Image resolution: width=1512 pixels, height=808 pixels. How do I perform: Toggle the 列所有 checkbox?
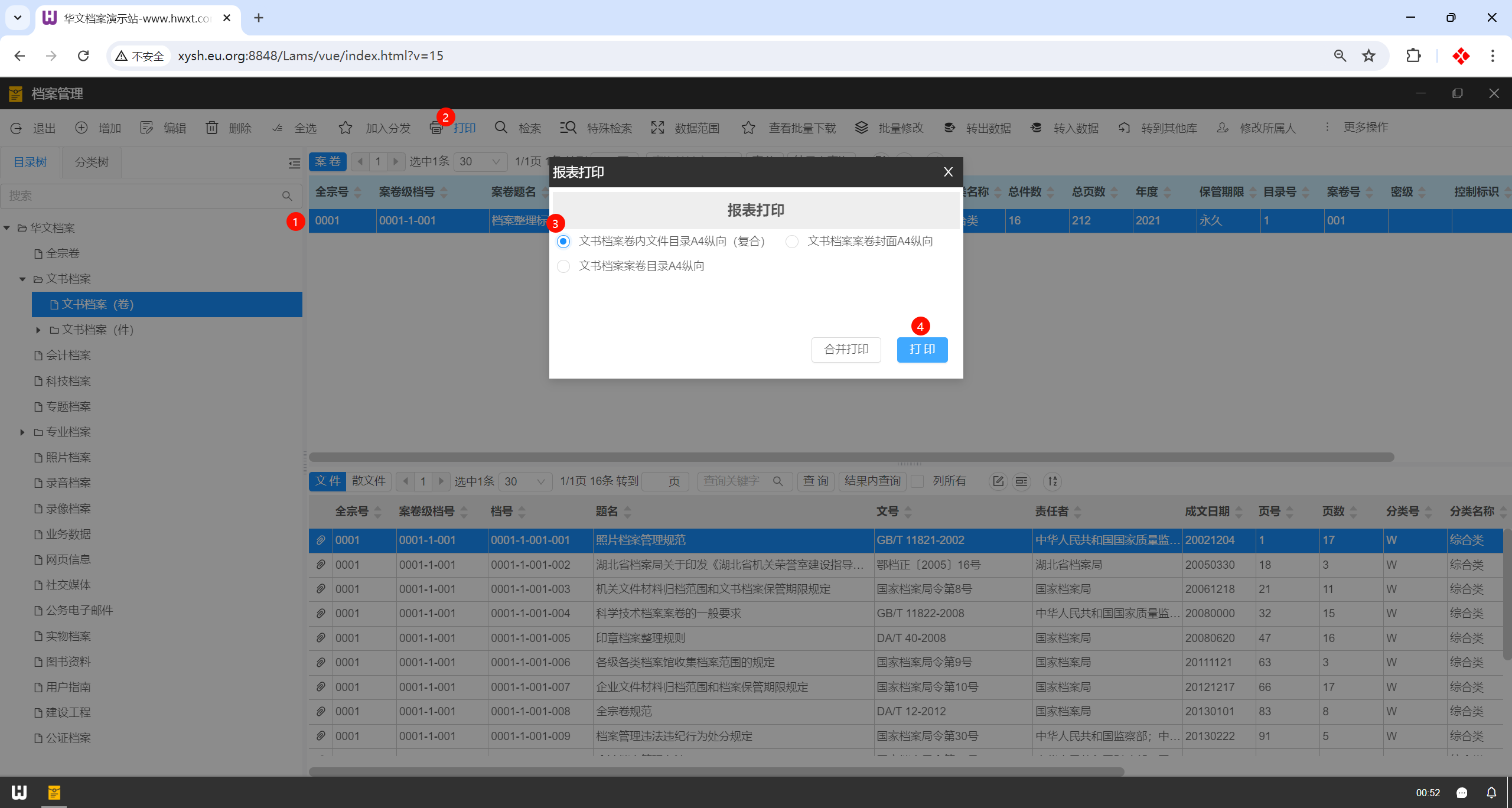click(917, 481)
